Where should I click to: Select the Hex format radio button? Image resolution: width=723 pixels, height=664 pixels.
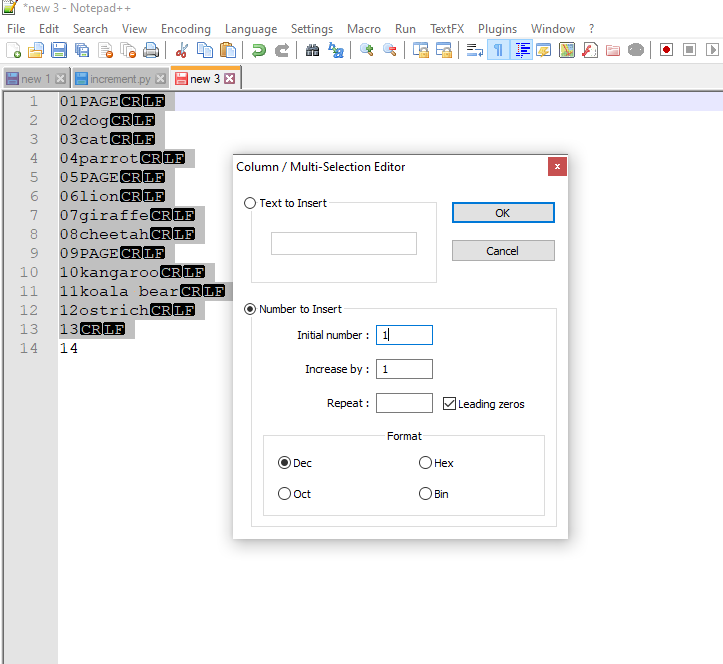coord(425,462)
